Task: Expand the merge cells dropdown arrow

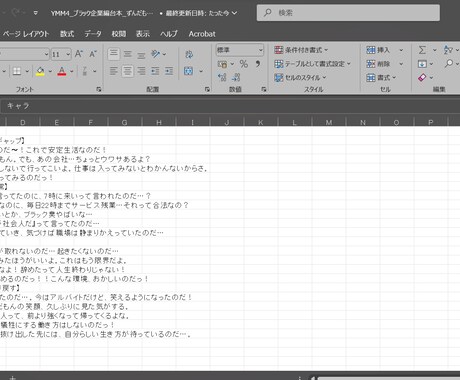Action: click(201, 71)
